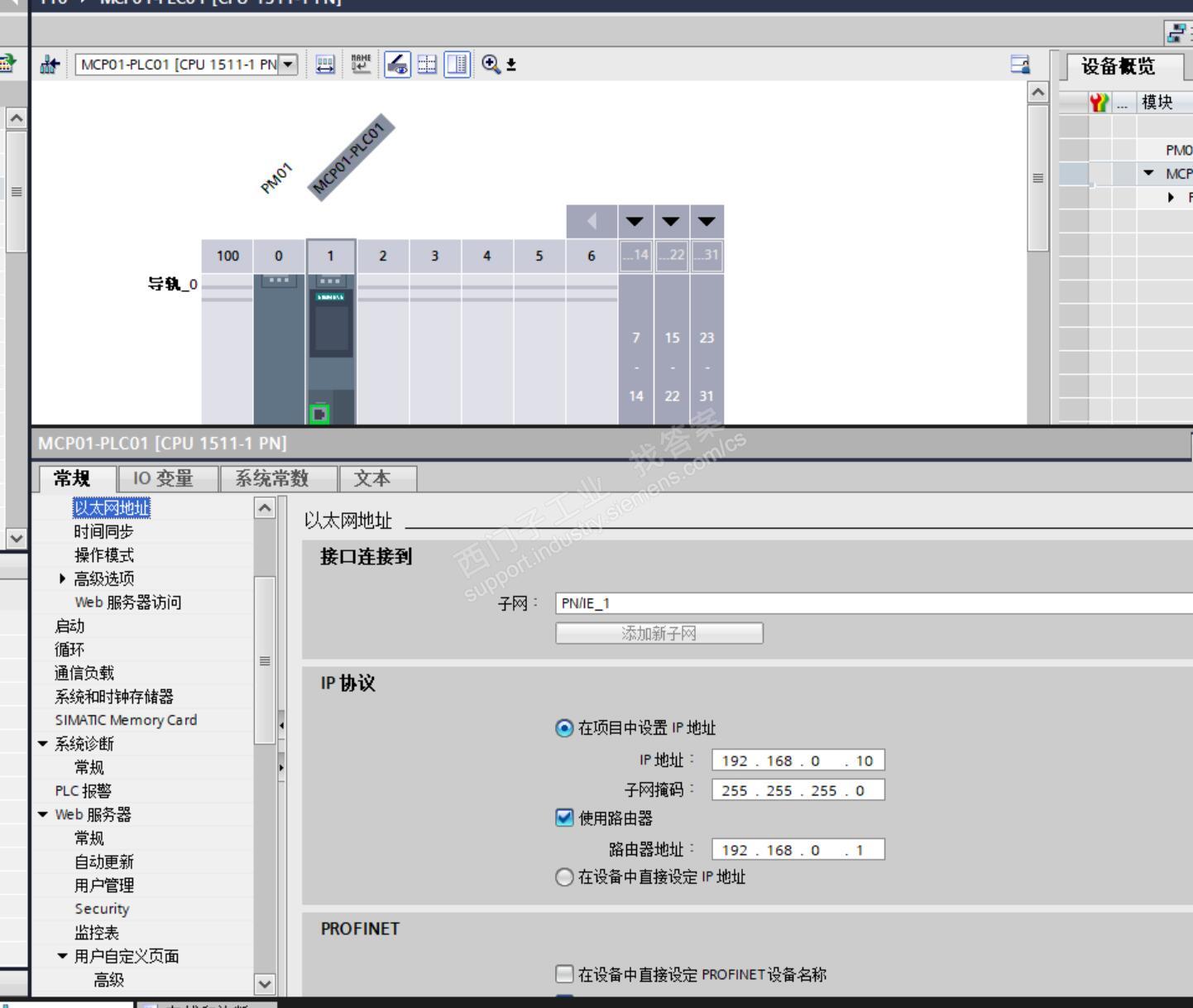Collapse the 用户自定义页面 tree node

[63, 956]
